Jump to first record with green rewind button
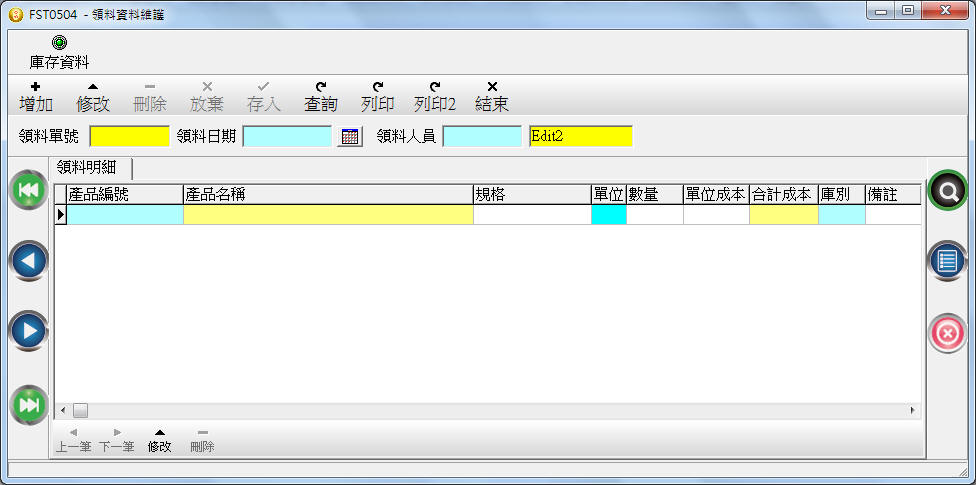 (x=29, y=189)
